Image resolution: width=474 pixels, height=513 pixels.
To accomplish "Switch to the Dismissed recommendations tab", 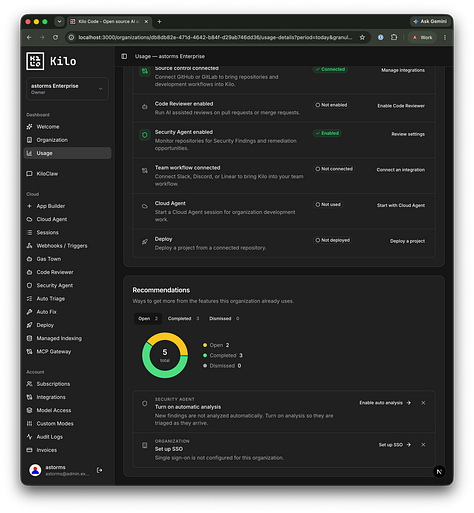I will tap(224, 319).
